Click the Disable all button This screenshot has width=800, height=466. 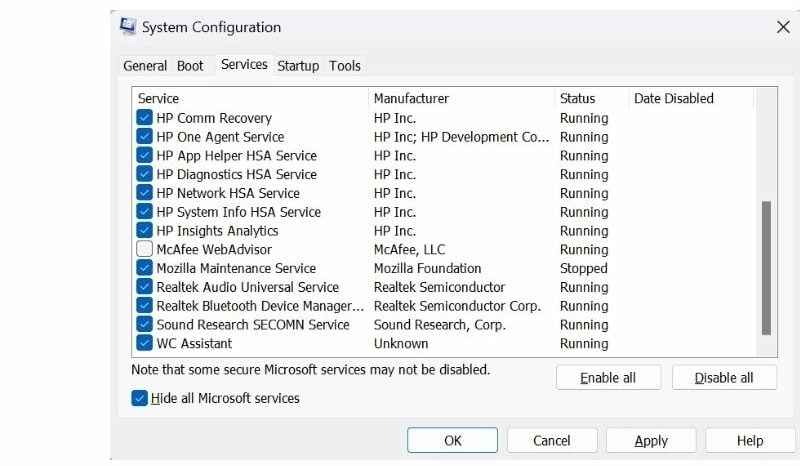724,378
